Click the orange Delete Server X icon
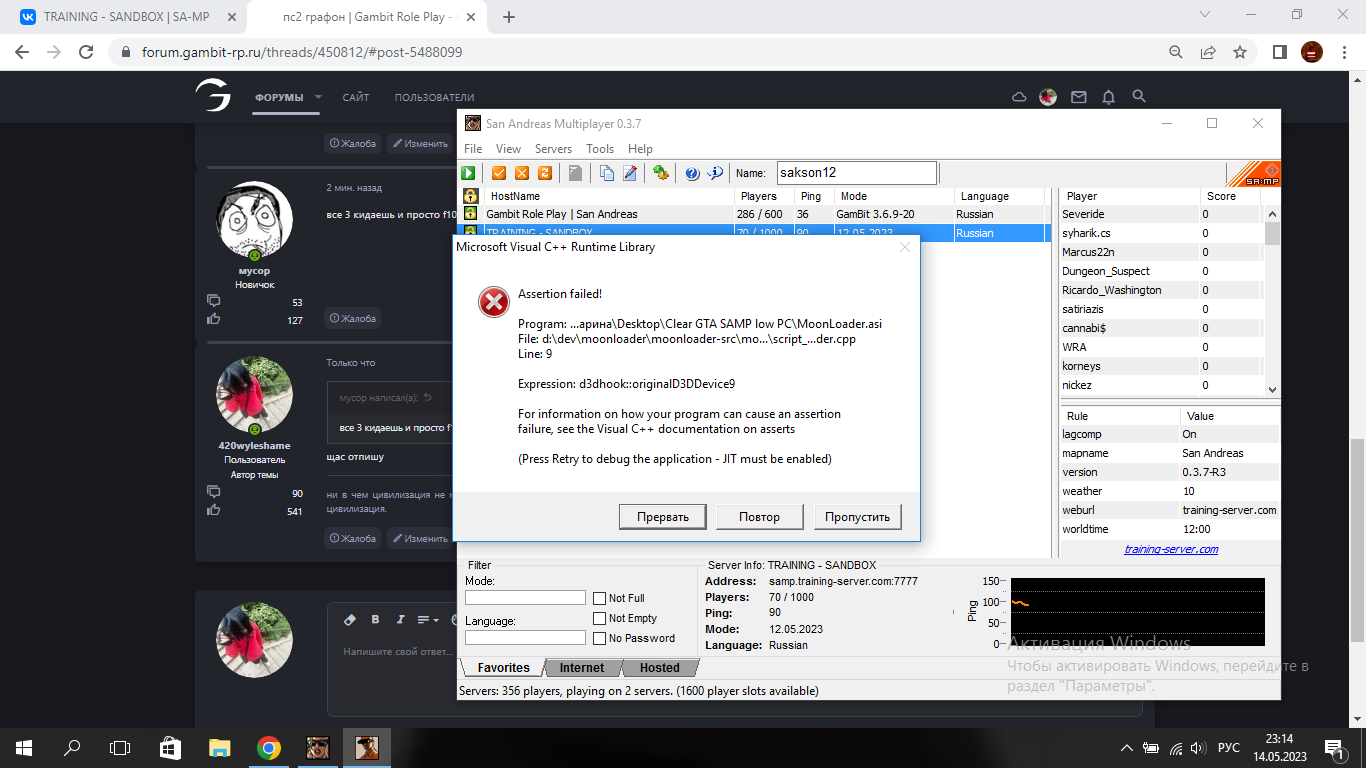The image size is (1366, 768). [521, 173]
